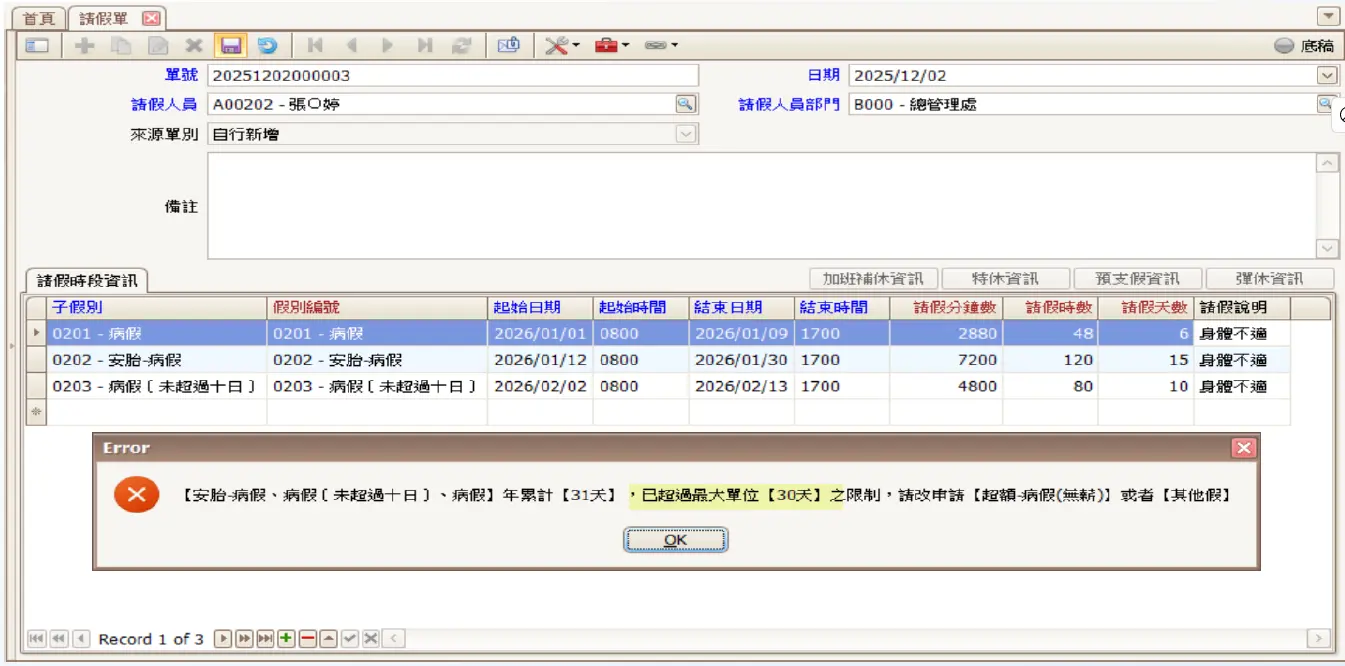Click the 特休資訊 button
Viewport: 1345px width, 666px height.
coord(1004,279)
